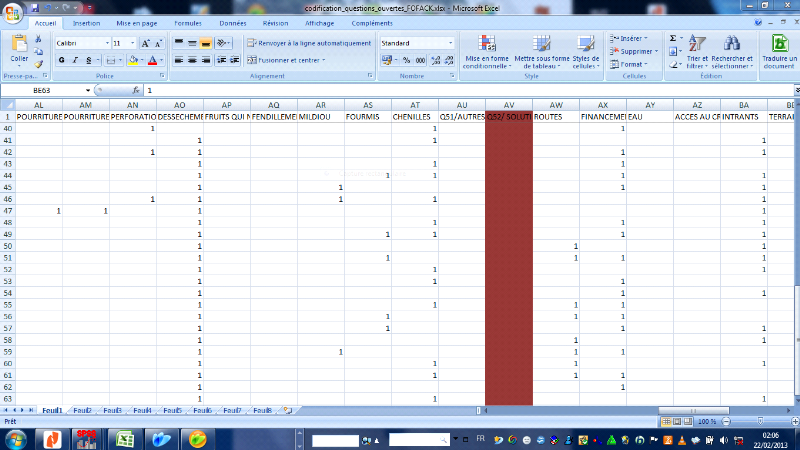Open the Calibri font name dropdown

(x=107, y=43)
